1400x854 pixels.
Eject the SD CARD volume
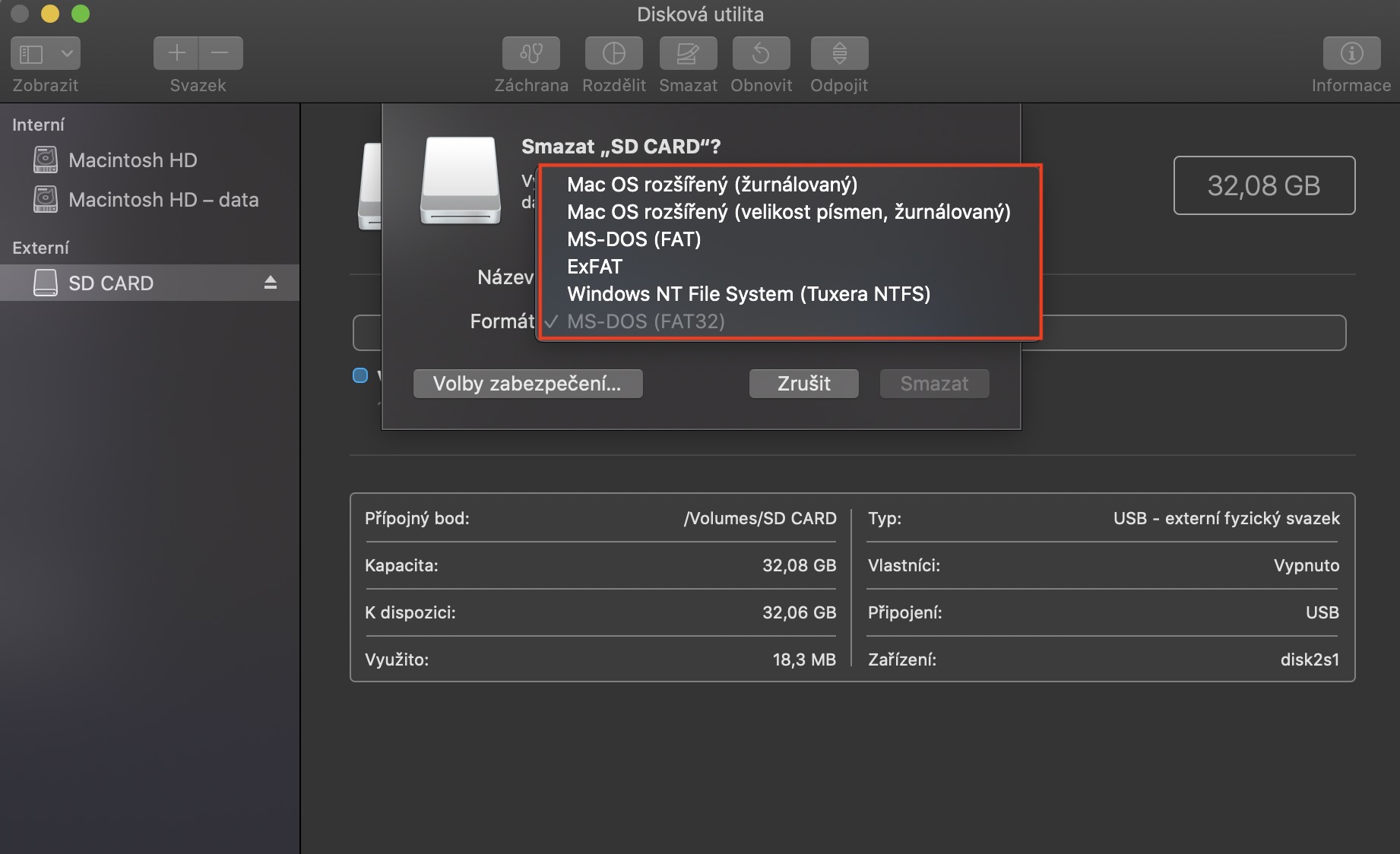tap(271, 283)
